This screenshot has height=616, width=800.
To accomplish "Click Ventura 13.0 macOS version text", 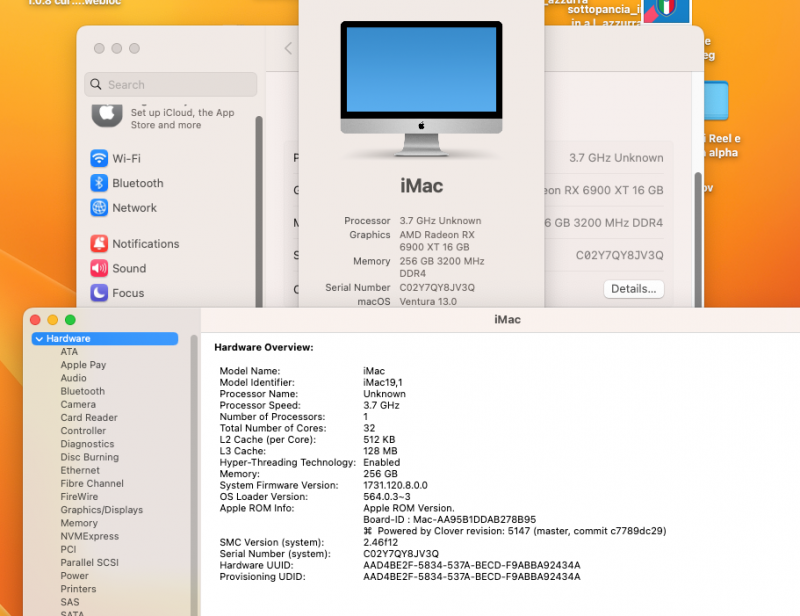I will pos(428,302).
